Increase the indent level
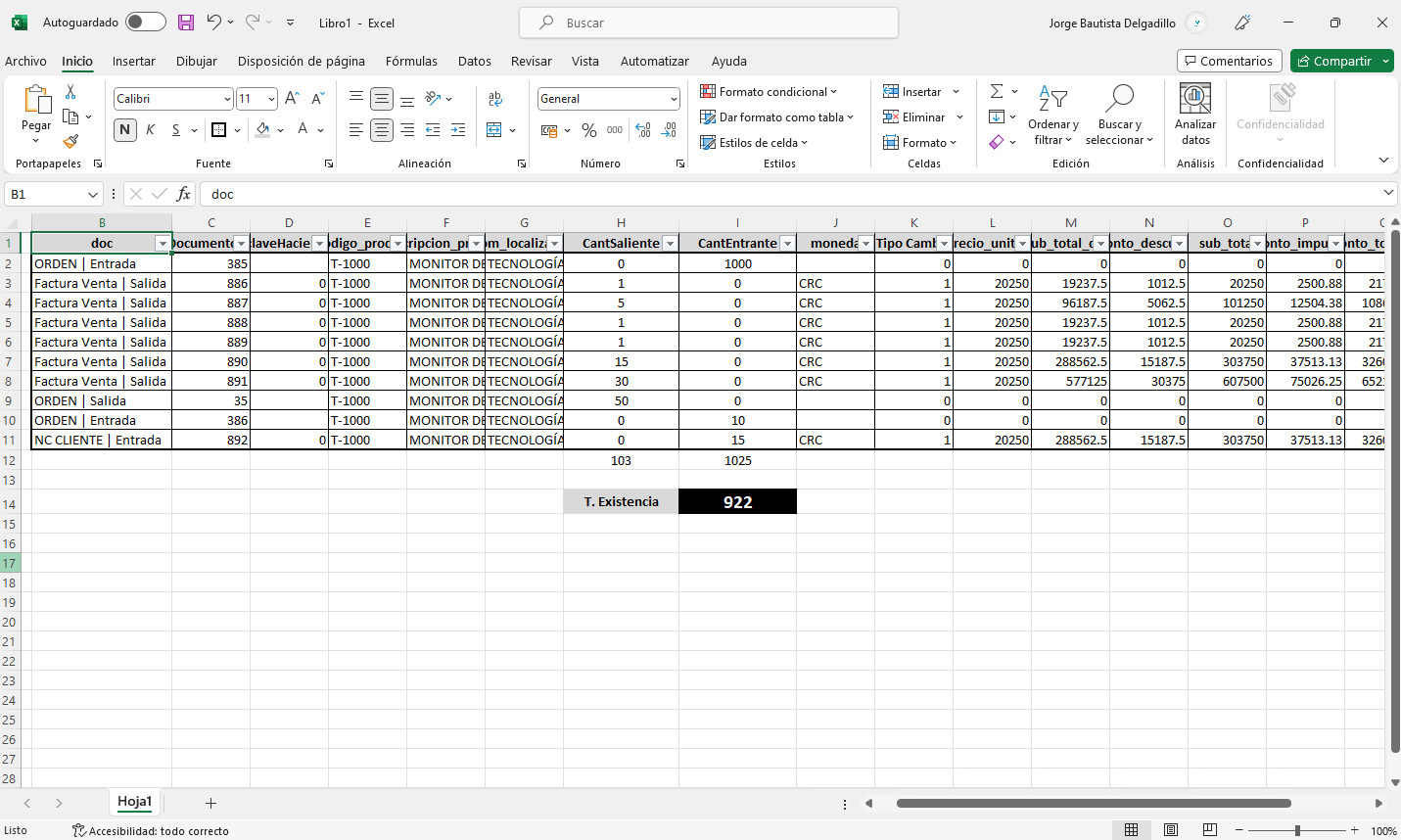 pyautogui.click(x=458, y=129)
